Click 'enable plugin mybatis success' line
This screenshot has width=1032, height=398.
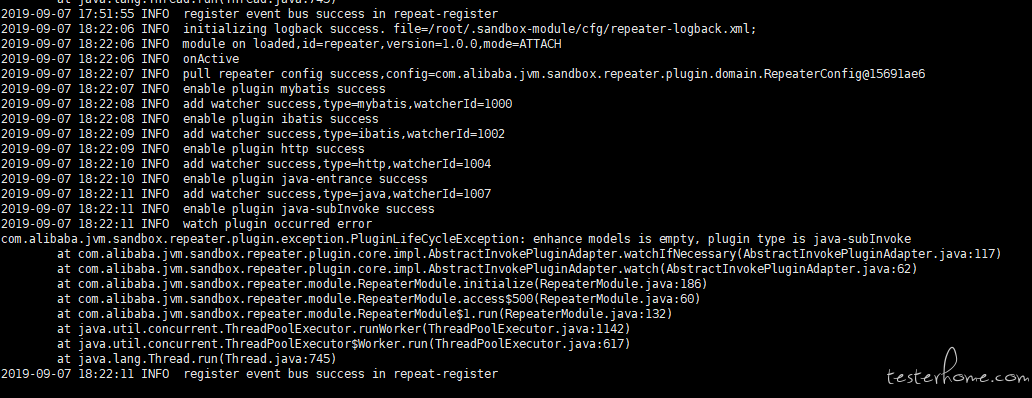[x=194, y=89]
